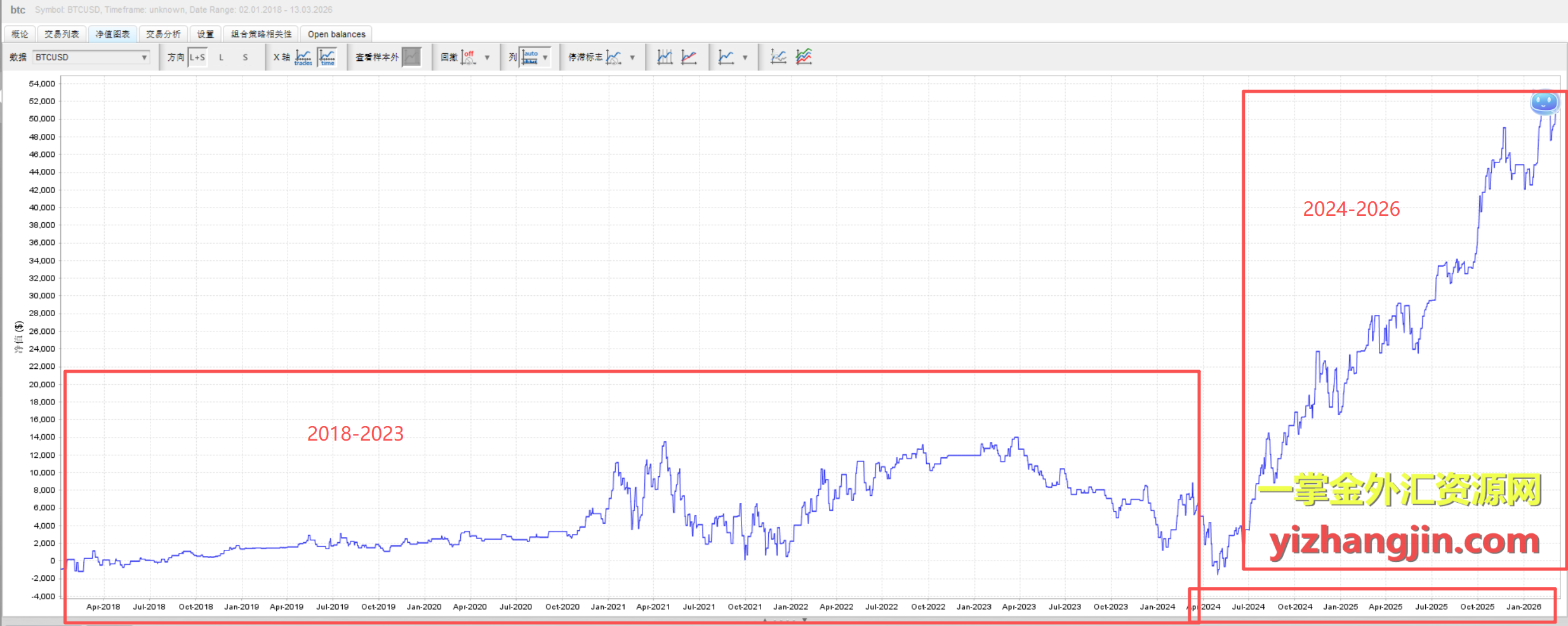Open the Open balances tab
Viewport: 1568px width, 626px height.
(336, 34)
